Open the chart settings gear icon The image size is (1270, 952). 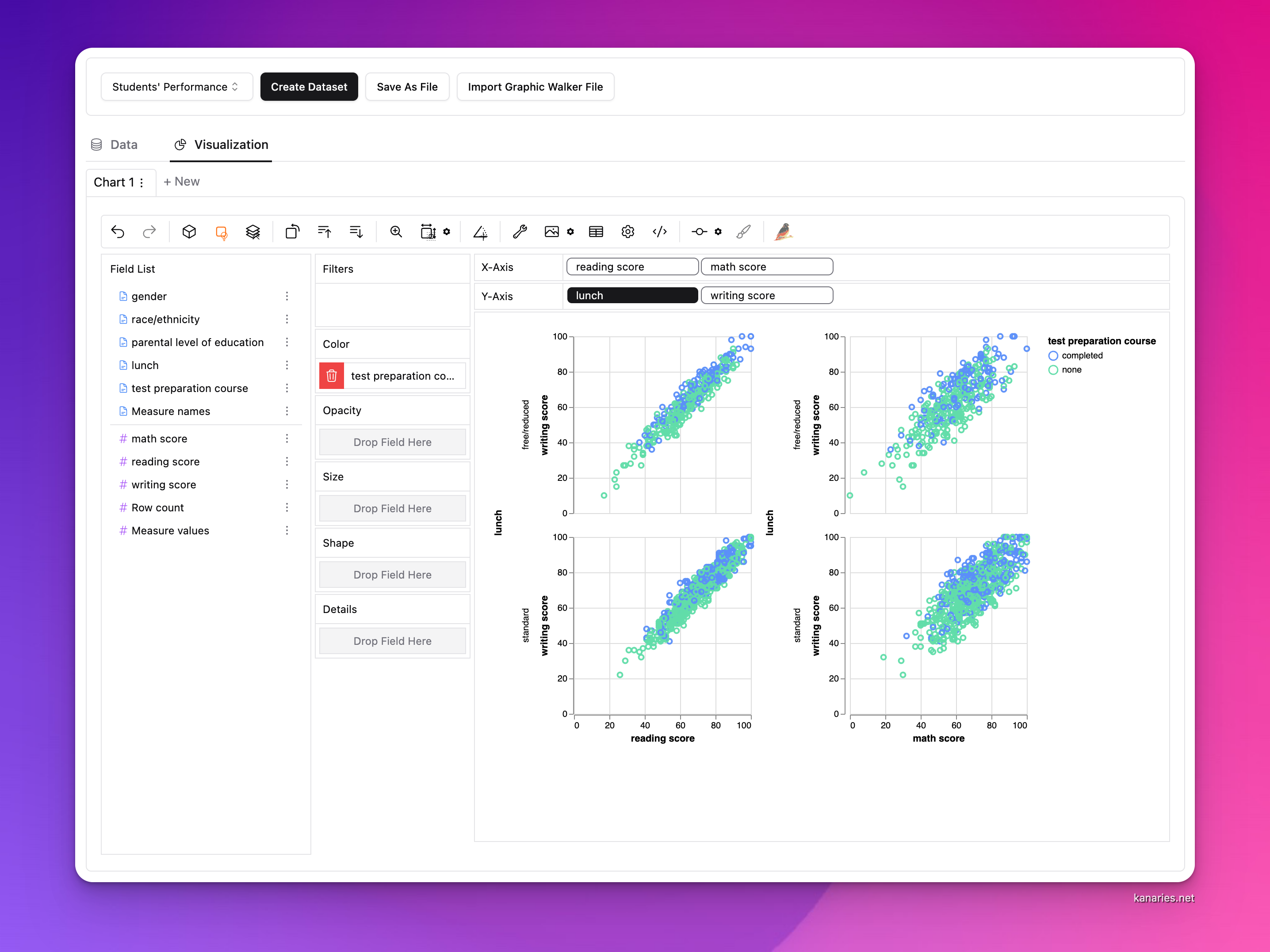pyautogui.click(x=627, y=232)
